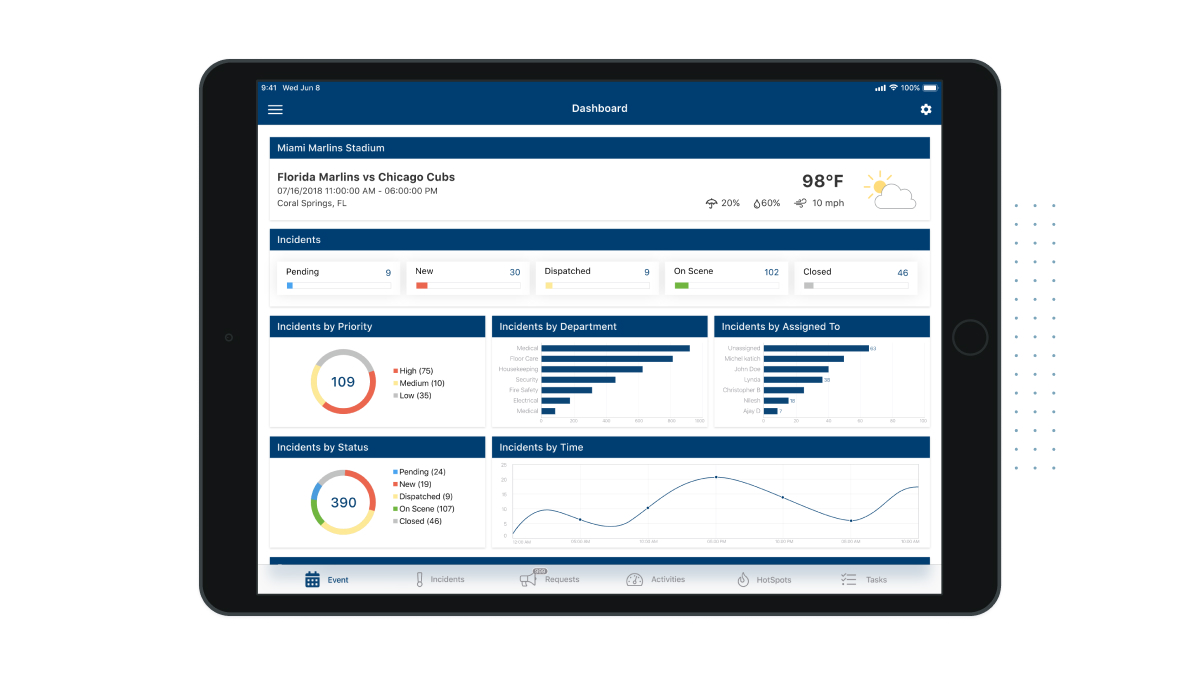
Task: Open the hamburger menu at top left
Action: 275,109
